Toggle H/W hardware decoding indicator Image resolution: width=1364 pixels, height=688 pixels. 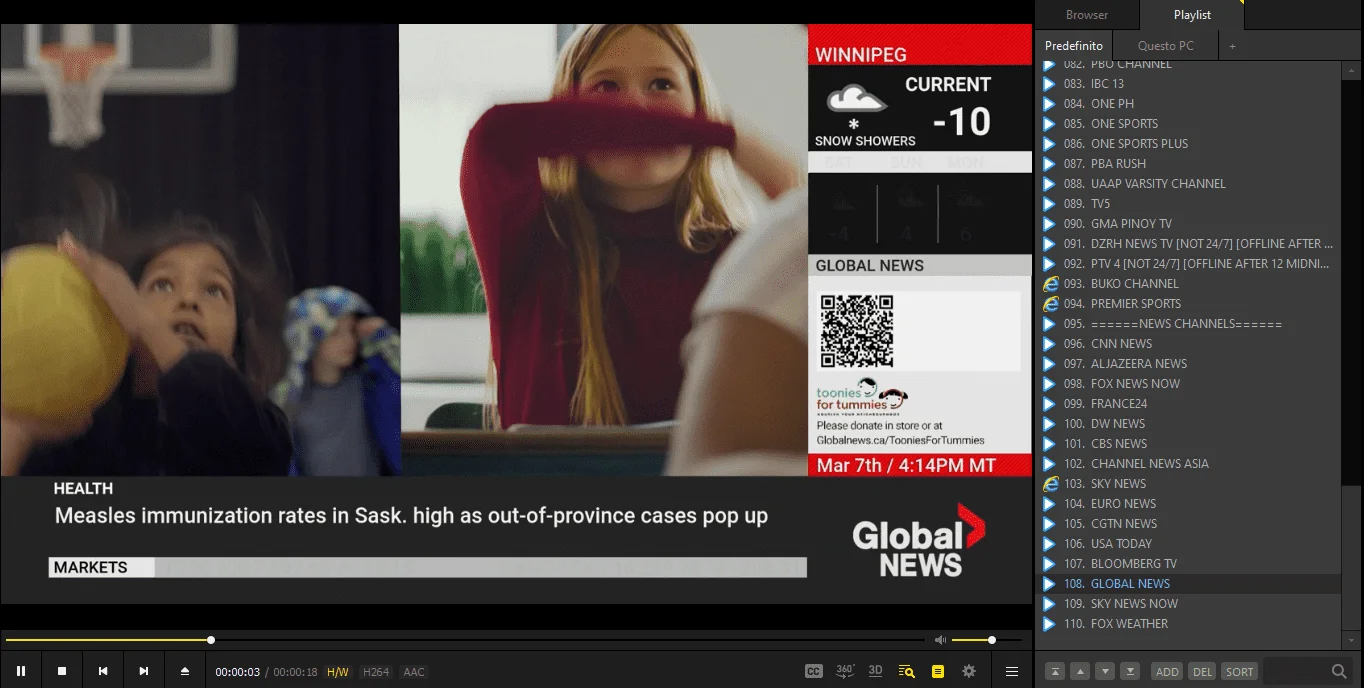(338, 672)
